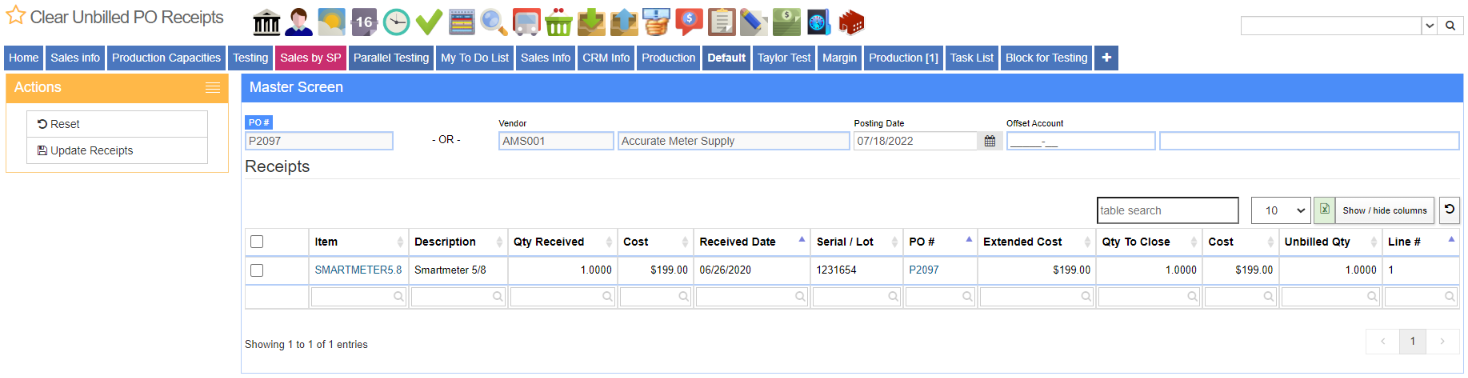
Task: Click the red factory icon
Action: point(851,21)
